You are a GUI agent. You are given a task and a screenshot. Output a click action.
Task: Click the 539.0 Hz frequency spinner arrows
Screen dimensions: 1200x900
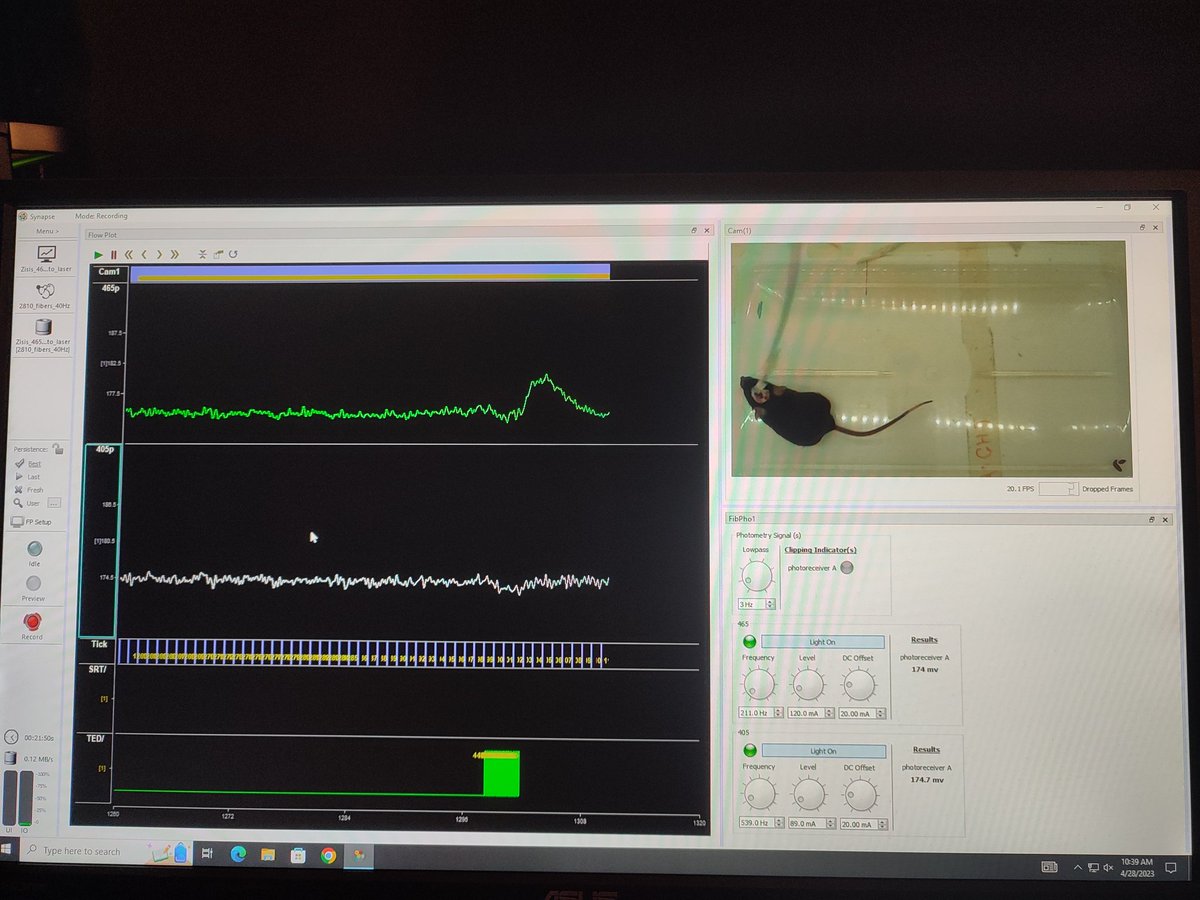[x=780, y=824]
